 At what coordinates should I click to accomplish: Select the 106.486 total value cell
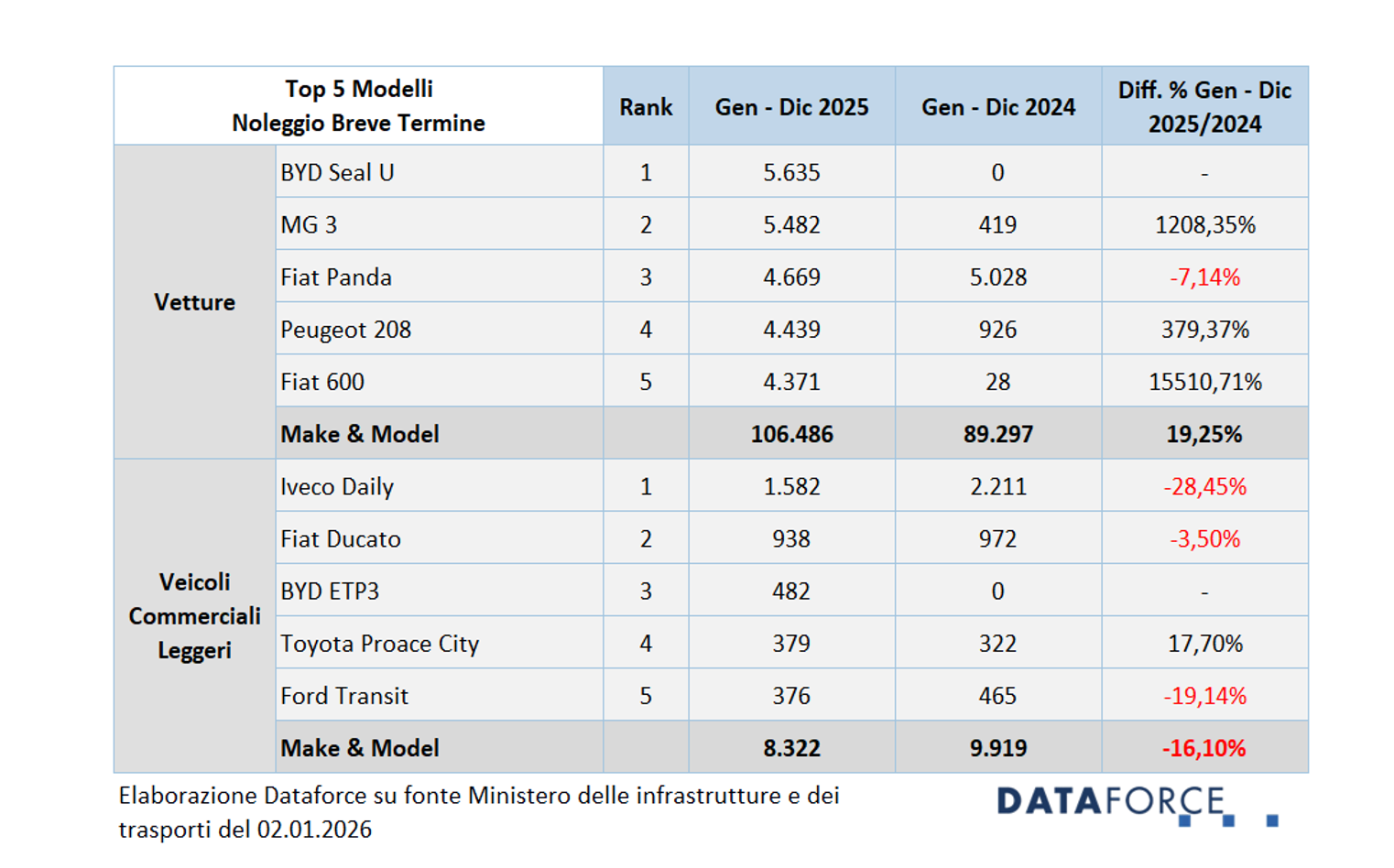(791, 434)
